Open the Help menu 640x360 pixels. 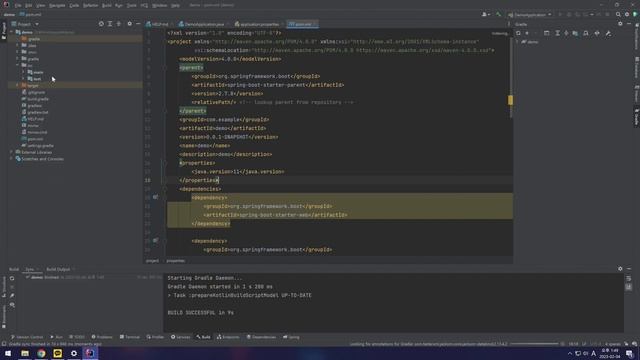176,6
